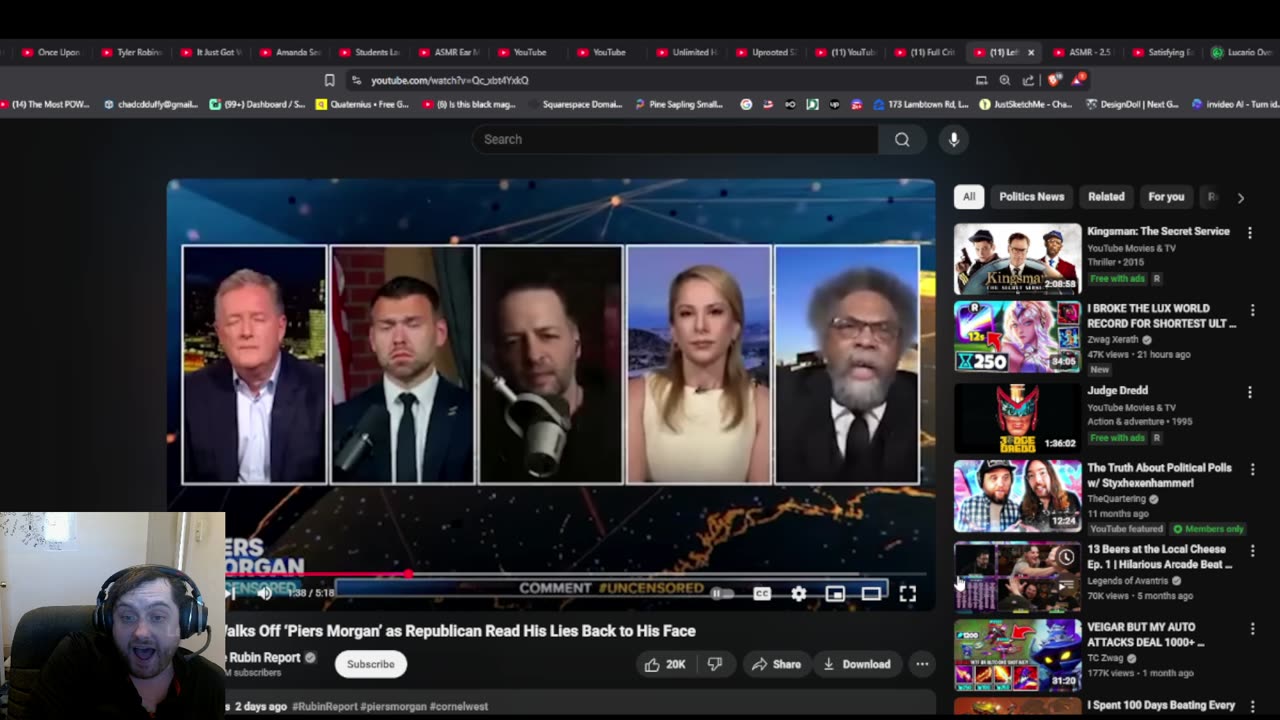
Task: Open options for Political Polls video
Action: pos(1252,469)
